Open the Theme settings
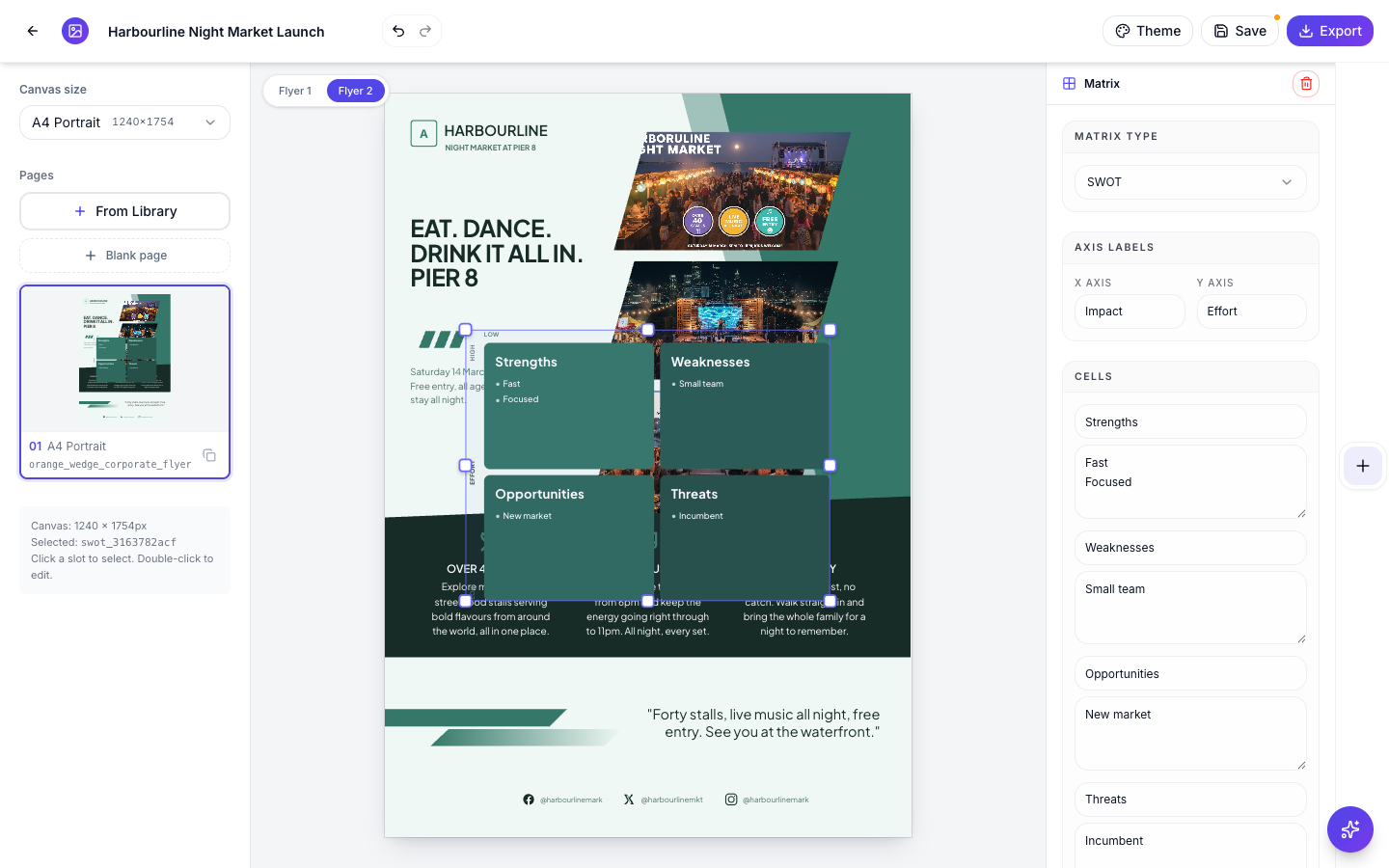Screen dimensions: 1389x868 pyautogui.click(x=1148, y=31)
